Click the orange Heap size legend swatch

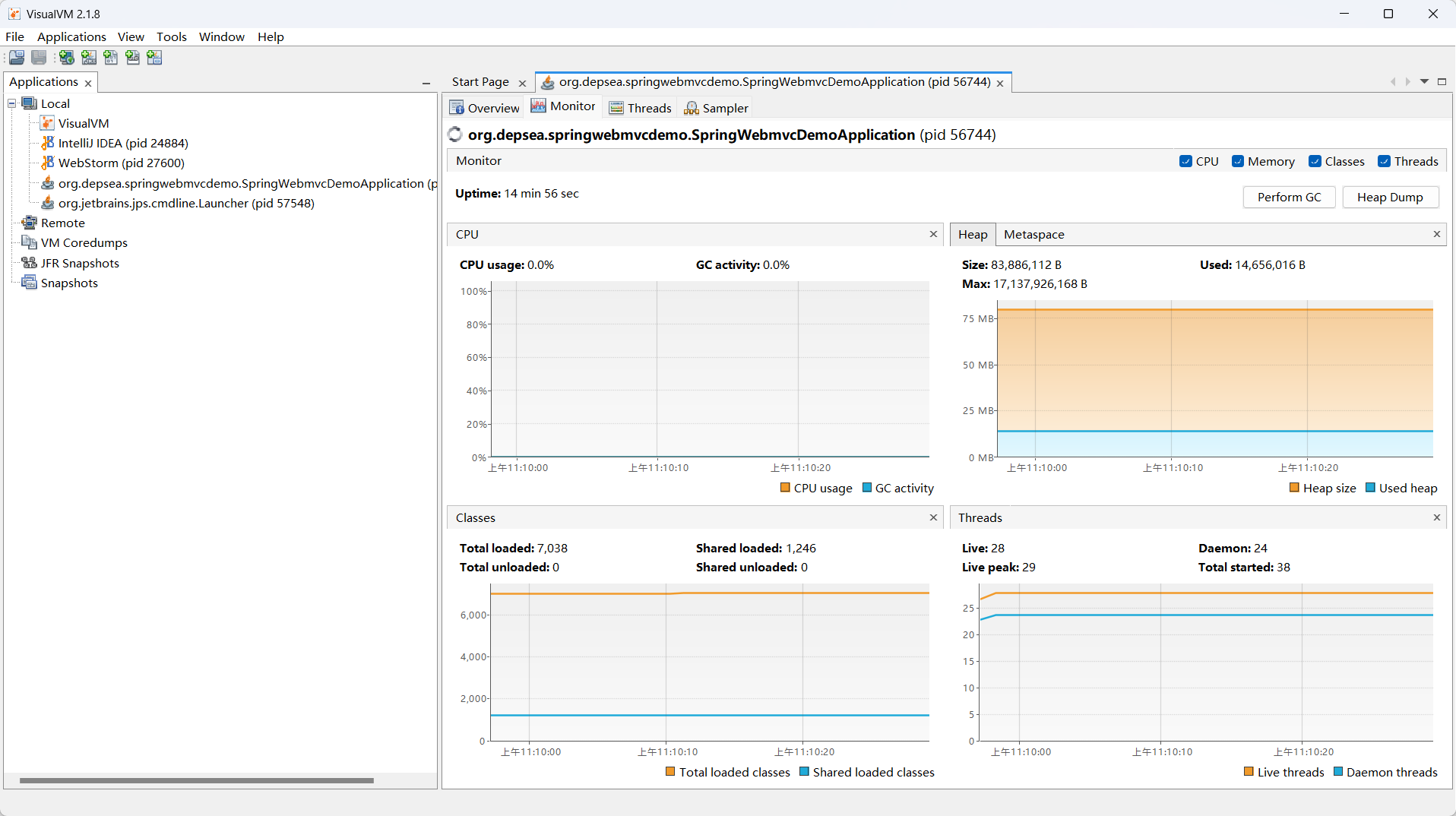coord(1294,488)
